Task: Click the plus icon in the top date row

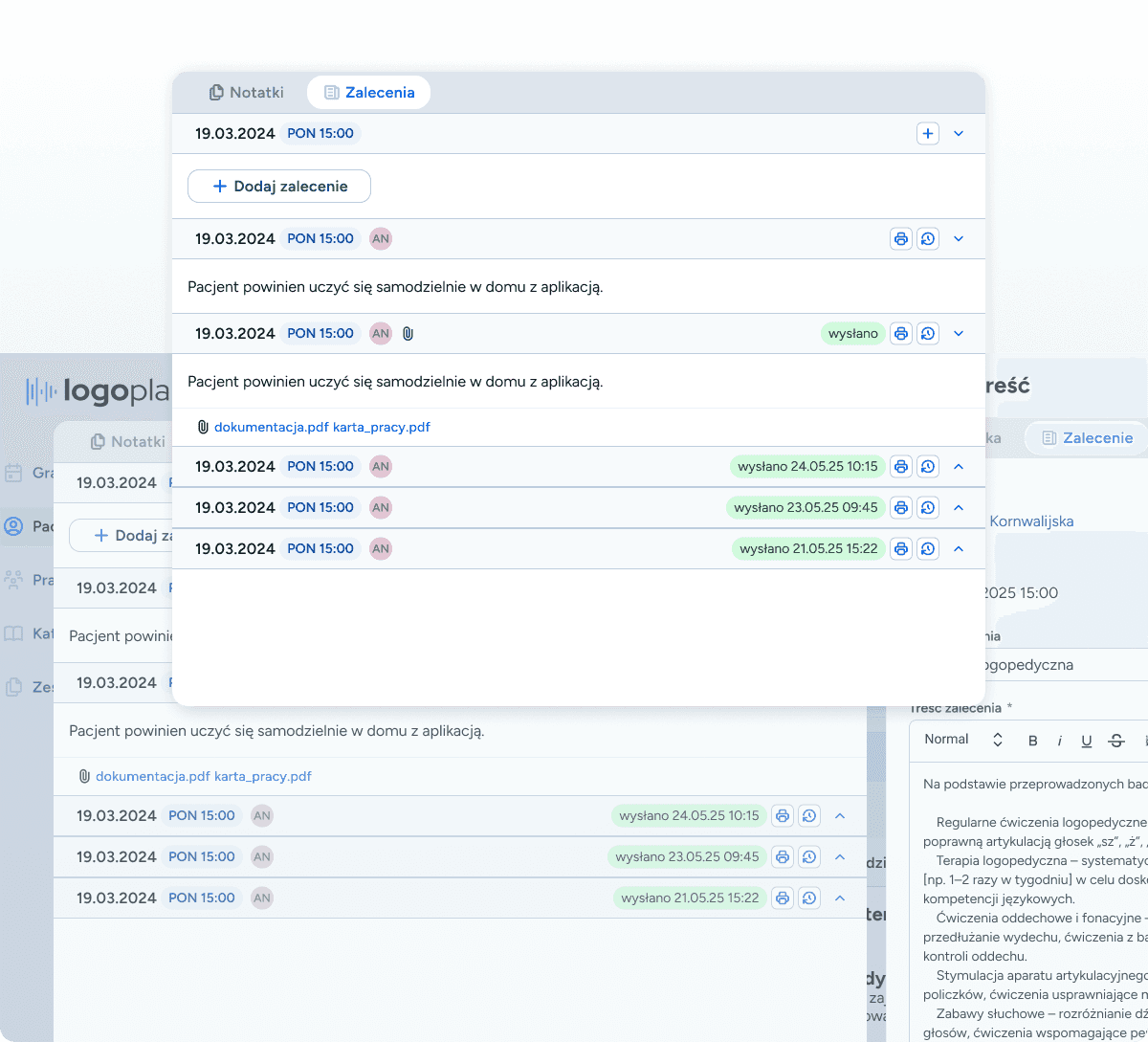Action: [x=927, y=134]
